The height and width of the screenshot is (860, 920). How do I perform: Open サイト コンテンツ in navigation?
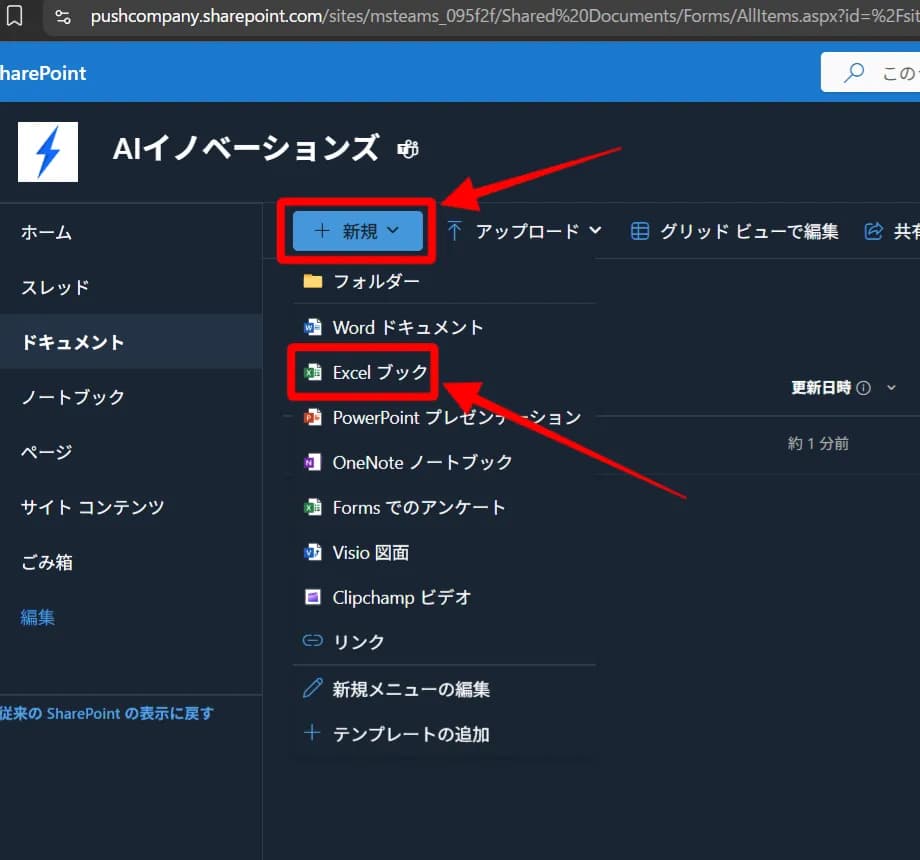pos(92,507)
